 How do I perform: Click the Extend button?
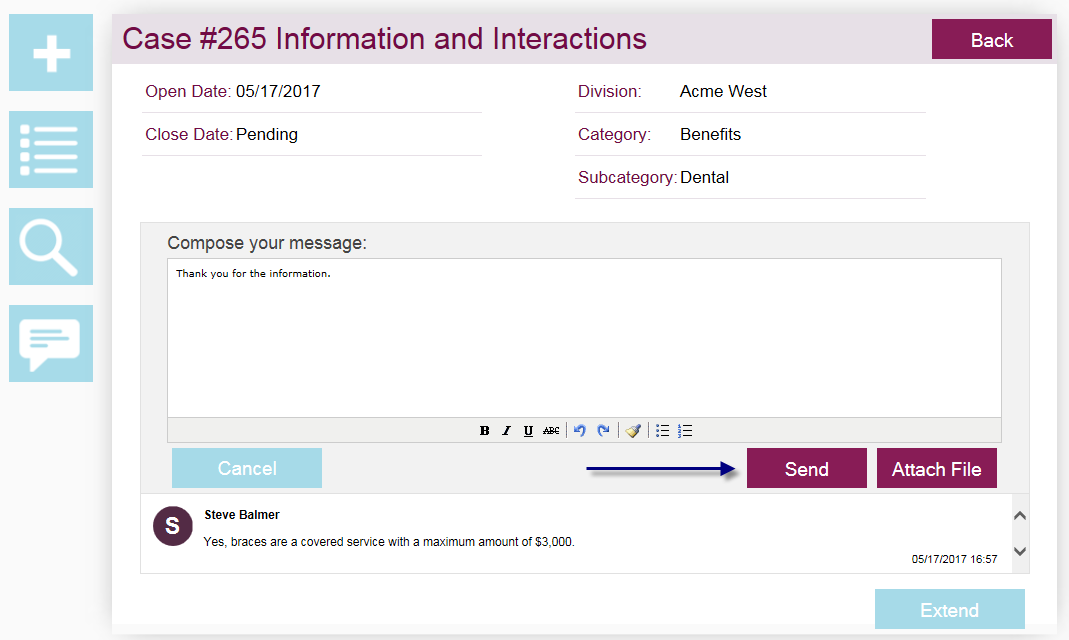point(949,610)
